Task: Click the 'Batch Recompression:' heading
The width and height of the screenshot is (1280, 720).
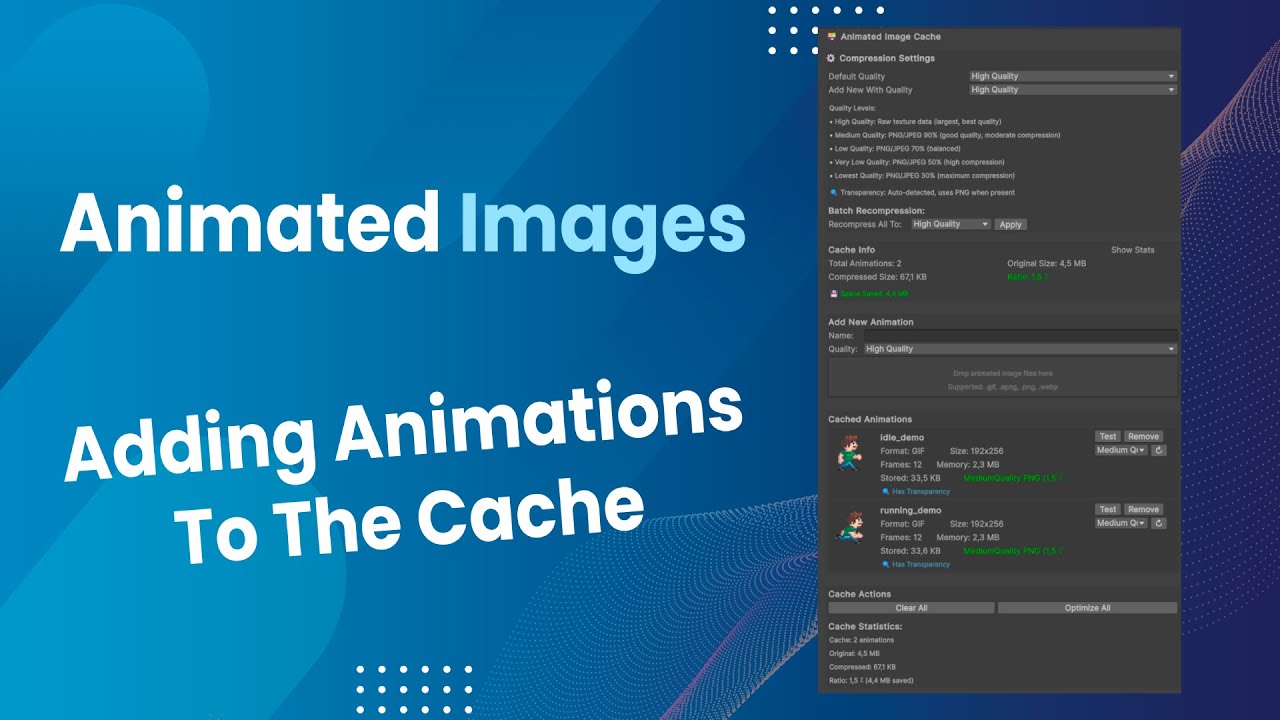Action: (876, 211)
